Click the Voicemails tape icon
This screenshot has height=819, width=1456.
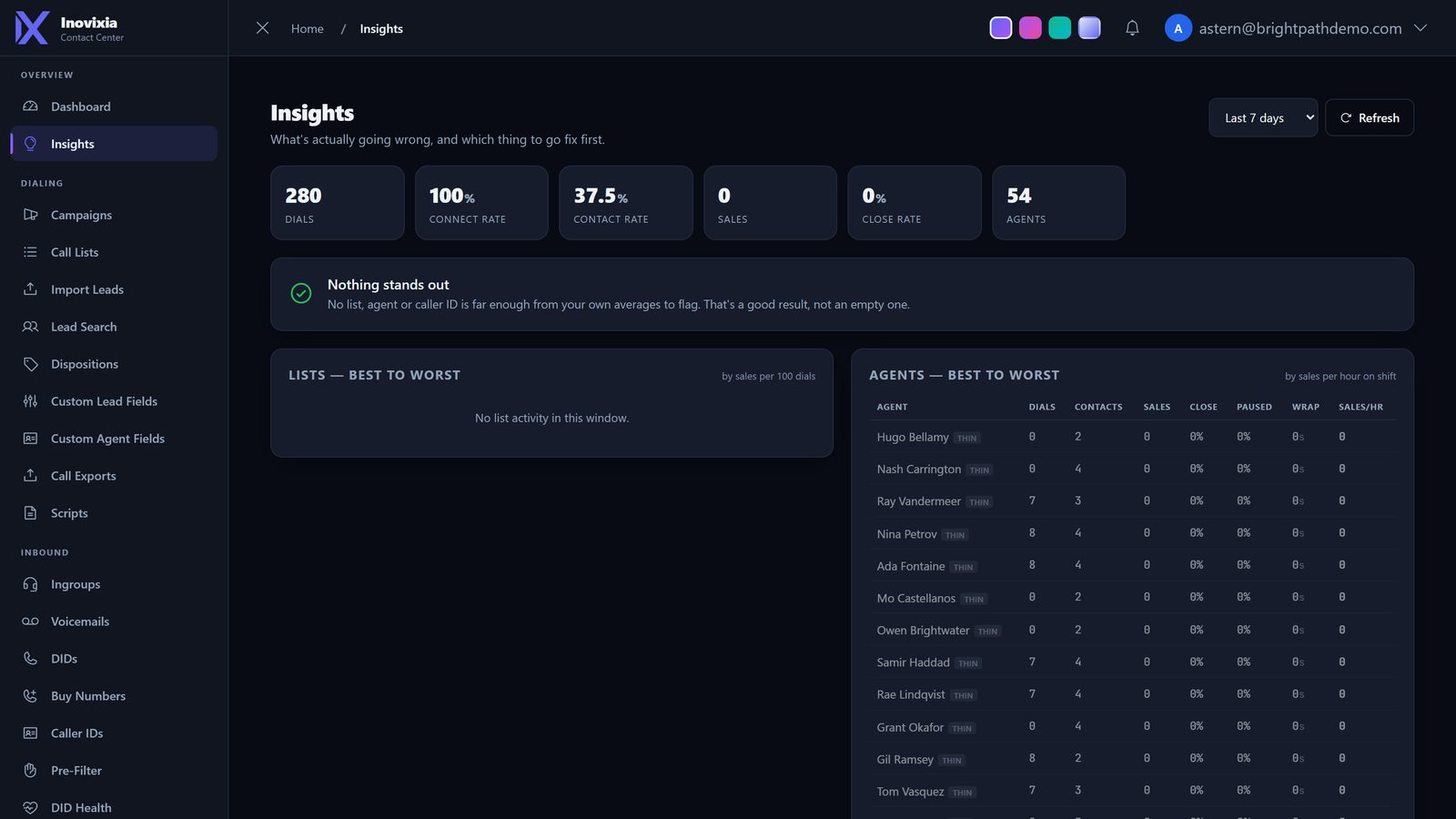tap(30, 622)
